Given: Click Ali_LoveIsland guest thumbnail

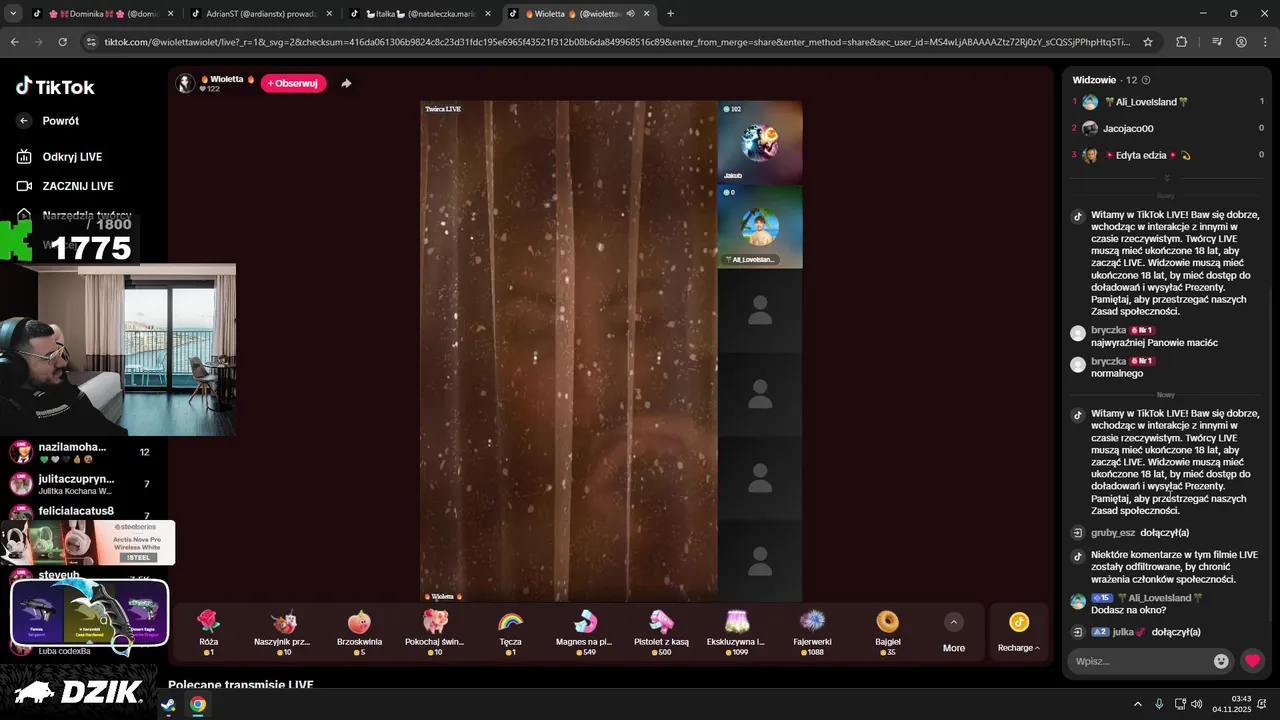Looking at the screenshot, I should pos(760,227).
